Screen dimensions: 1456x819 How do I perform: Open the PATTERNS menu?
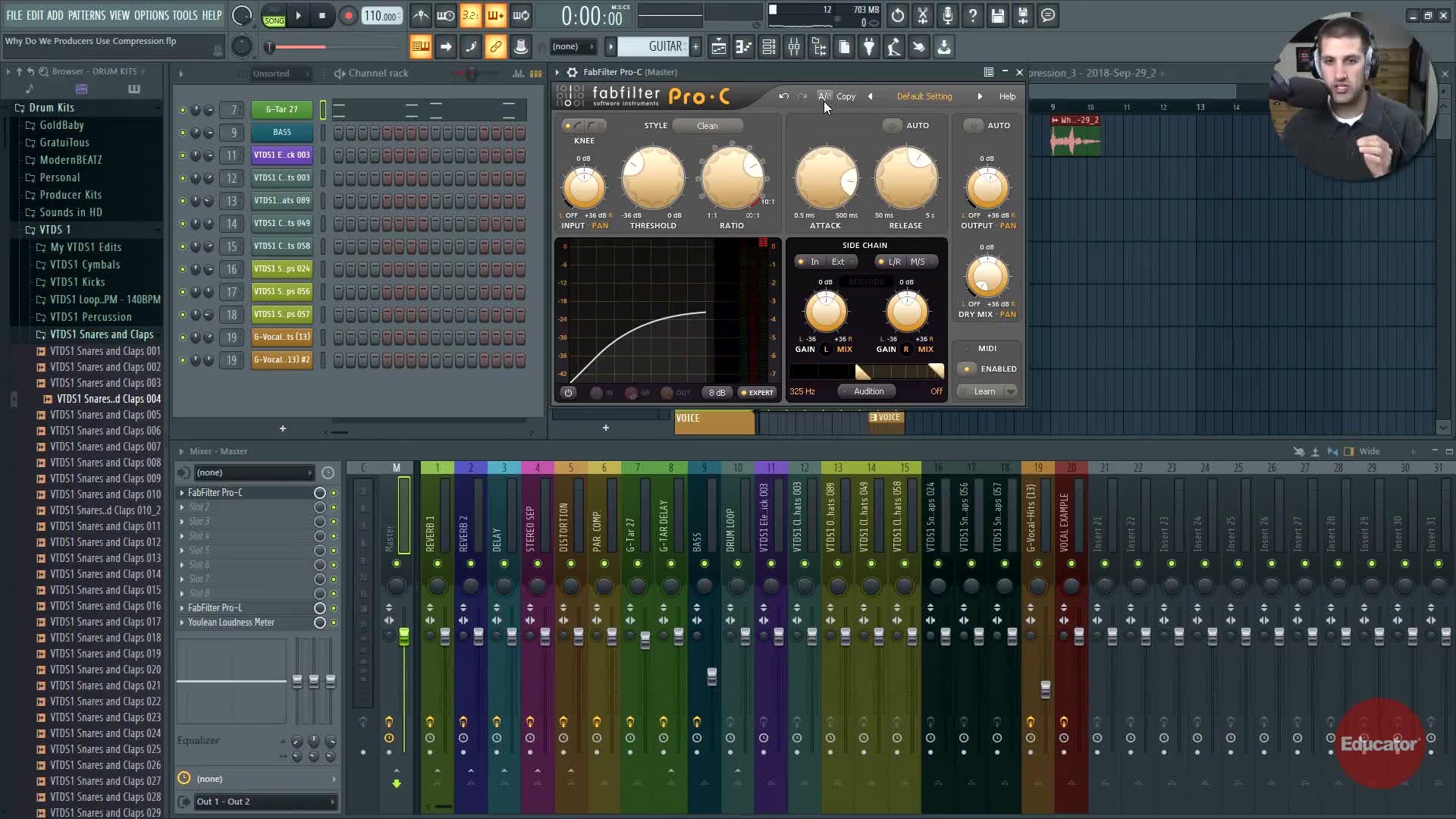(86, 15)
